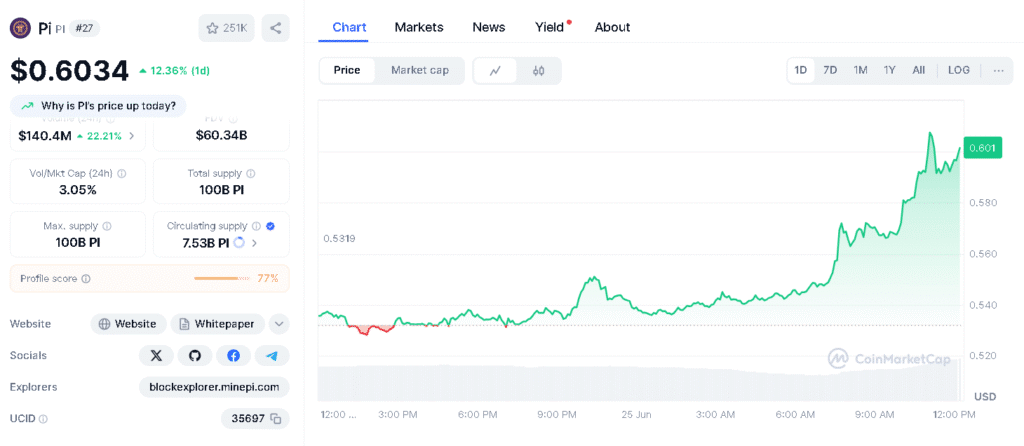Screen dimensions: 1024x446
Task: Click info icon next to Profile score
Action: point(86,279)
